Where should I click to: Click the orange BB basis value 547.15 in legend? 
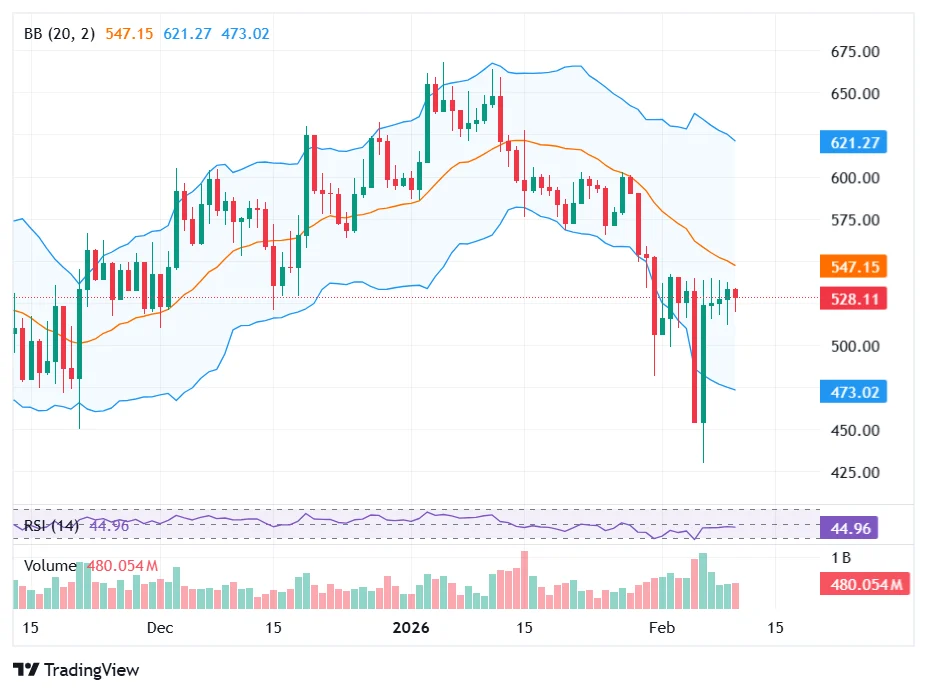tap(129, 34)
